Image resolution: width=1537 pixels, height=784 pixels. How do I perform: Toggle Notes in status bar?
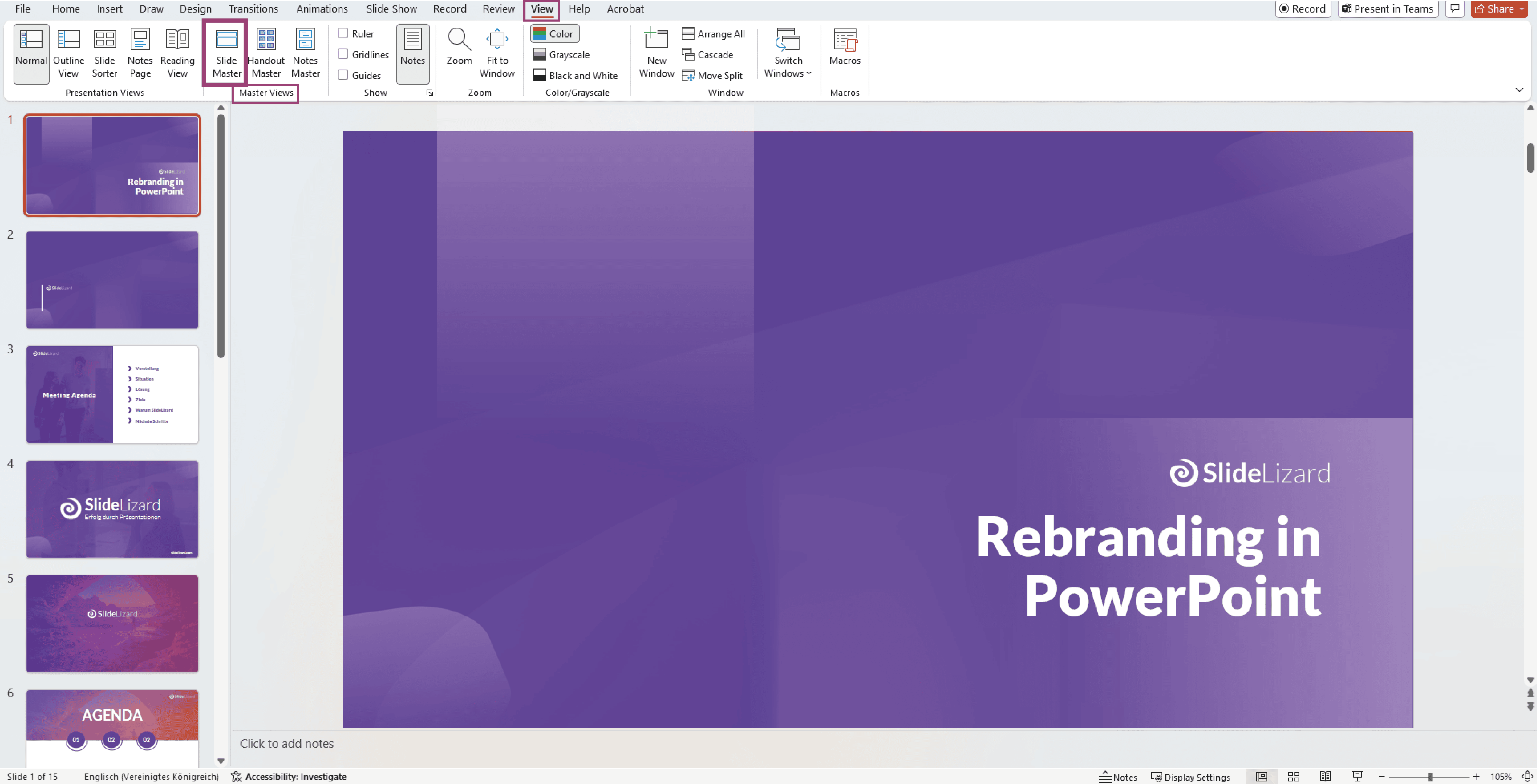pyautogui.click(x=1118, y=777)
